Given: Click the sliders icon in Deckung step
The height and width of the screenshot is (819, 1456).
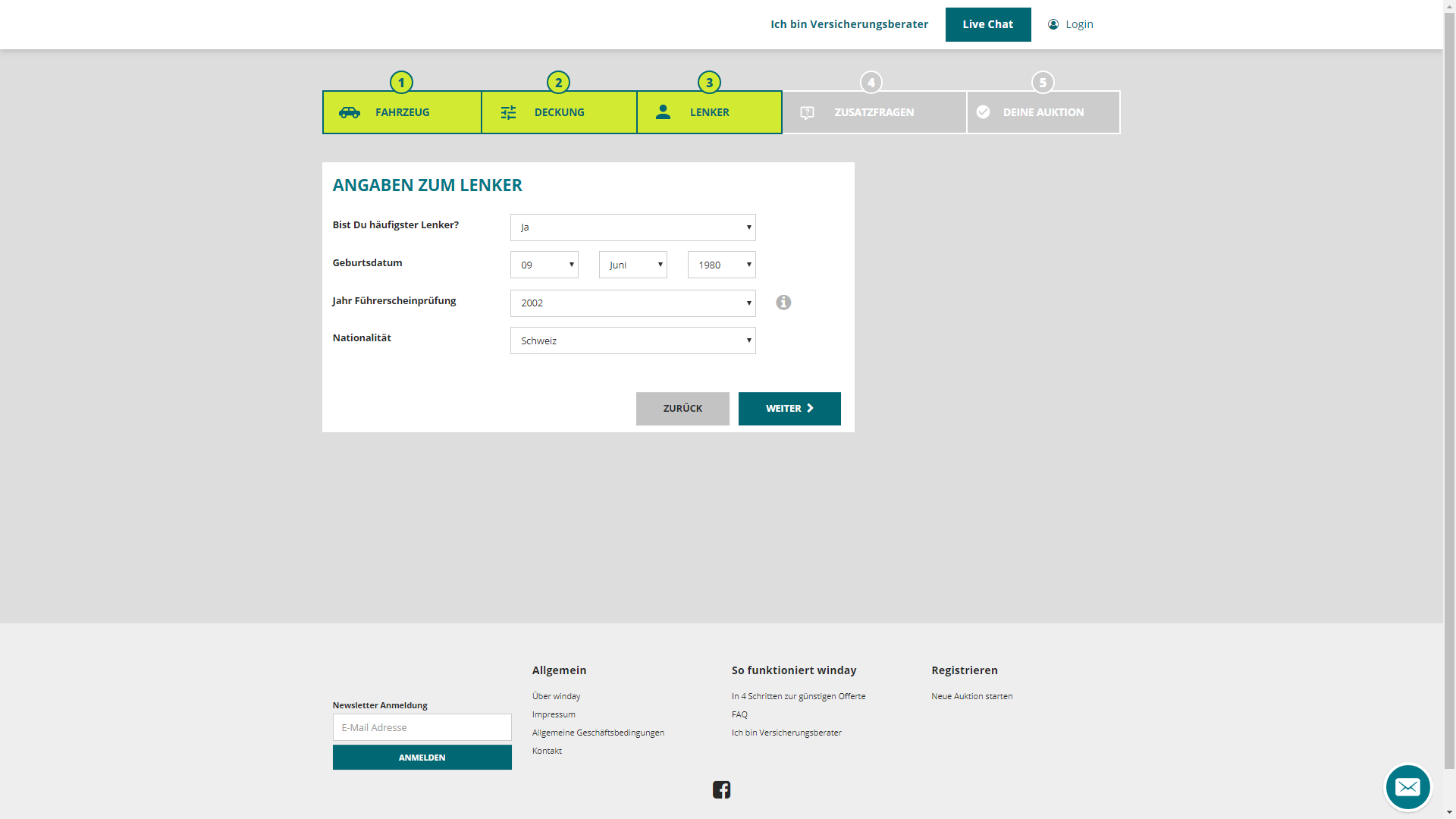Looking at the screenshot, I should [x=508, y=112].
